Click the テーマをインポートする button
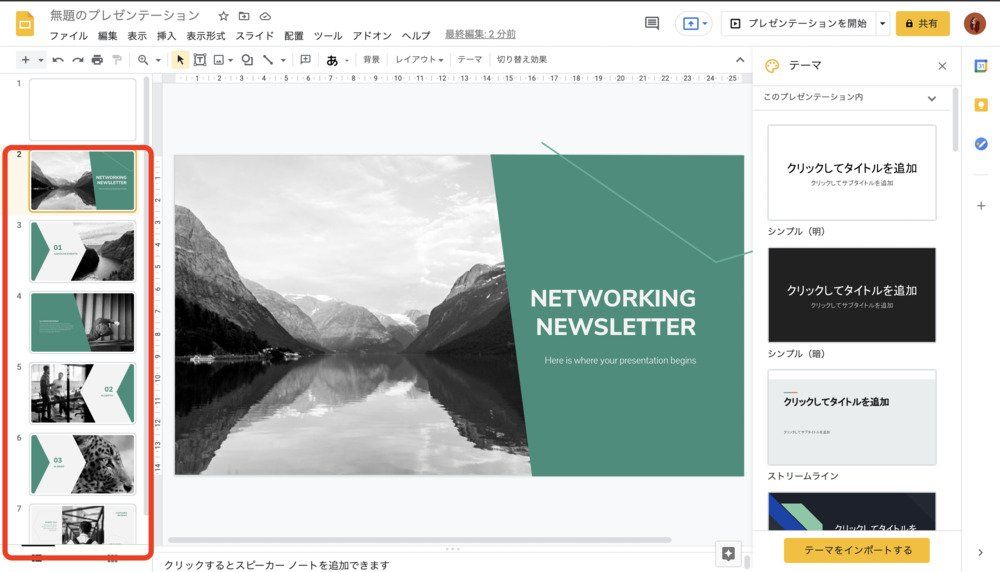Image resolution: width=1000 pixels, height=572 pixels. (856, 550)
